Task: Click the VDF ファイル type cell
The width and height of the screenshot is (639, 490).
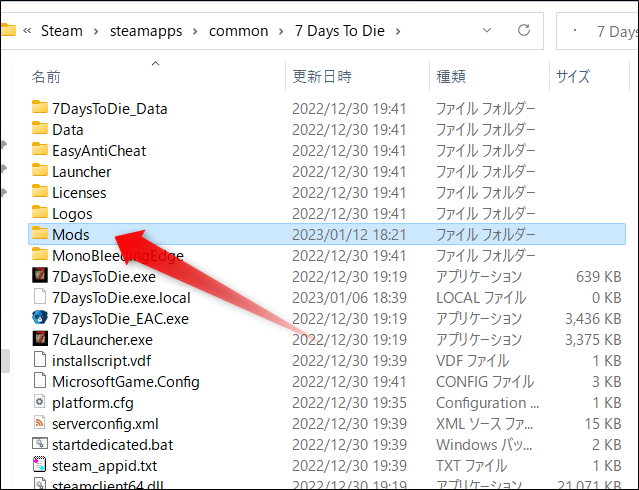Action: tap(473, 361)
